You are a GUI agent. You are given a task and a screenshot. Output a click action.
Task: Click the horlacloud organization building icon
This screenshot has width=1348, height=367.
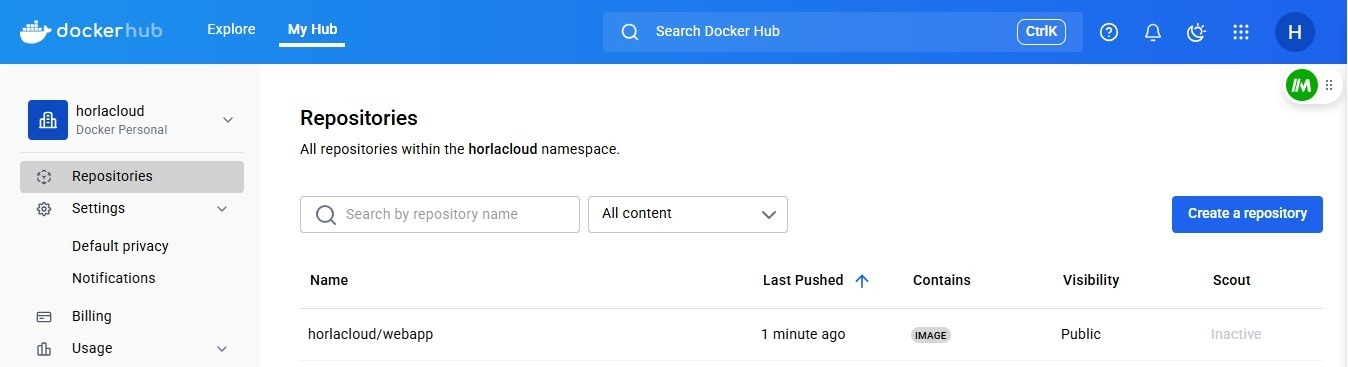[x=47, y=120]
